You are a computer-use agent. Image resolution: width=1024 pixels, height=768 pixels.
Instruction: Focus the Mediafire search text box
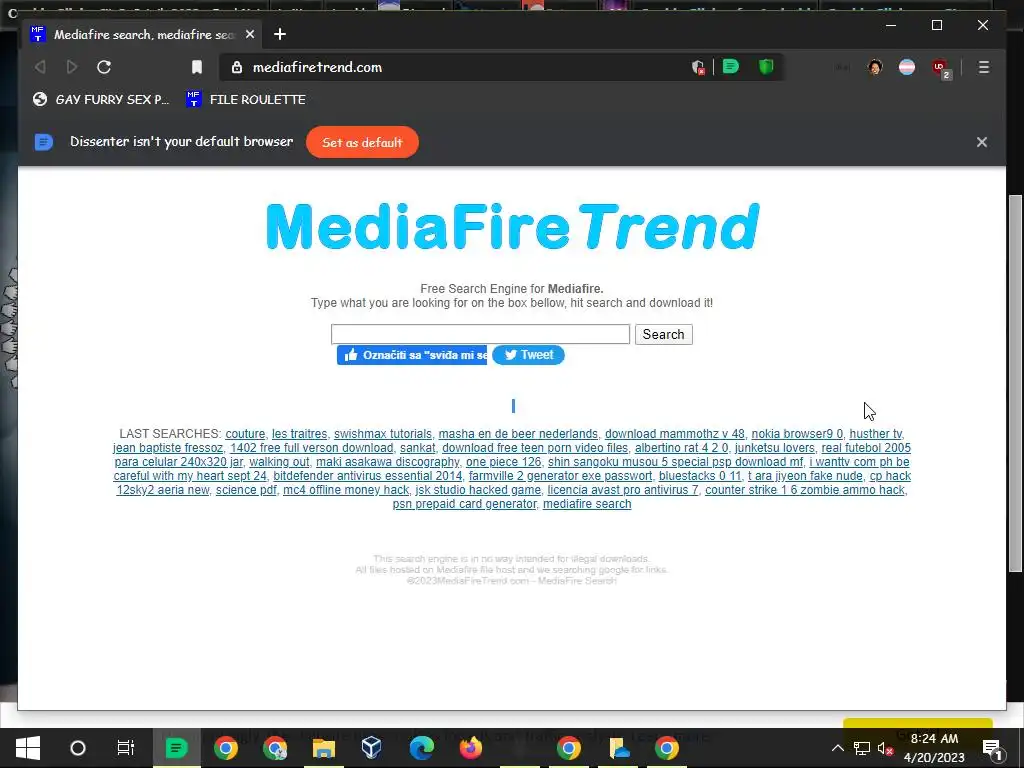tap(480, 334)
